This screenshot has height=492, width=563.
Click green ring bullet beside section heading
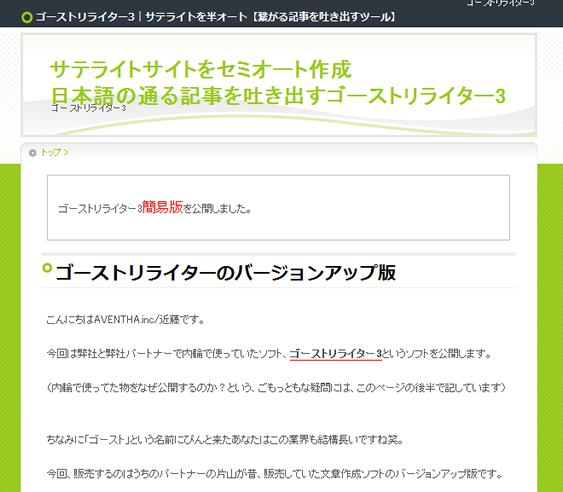click(47, 268)
